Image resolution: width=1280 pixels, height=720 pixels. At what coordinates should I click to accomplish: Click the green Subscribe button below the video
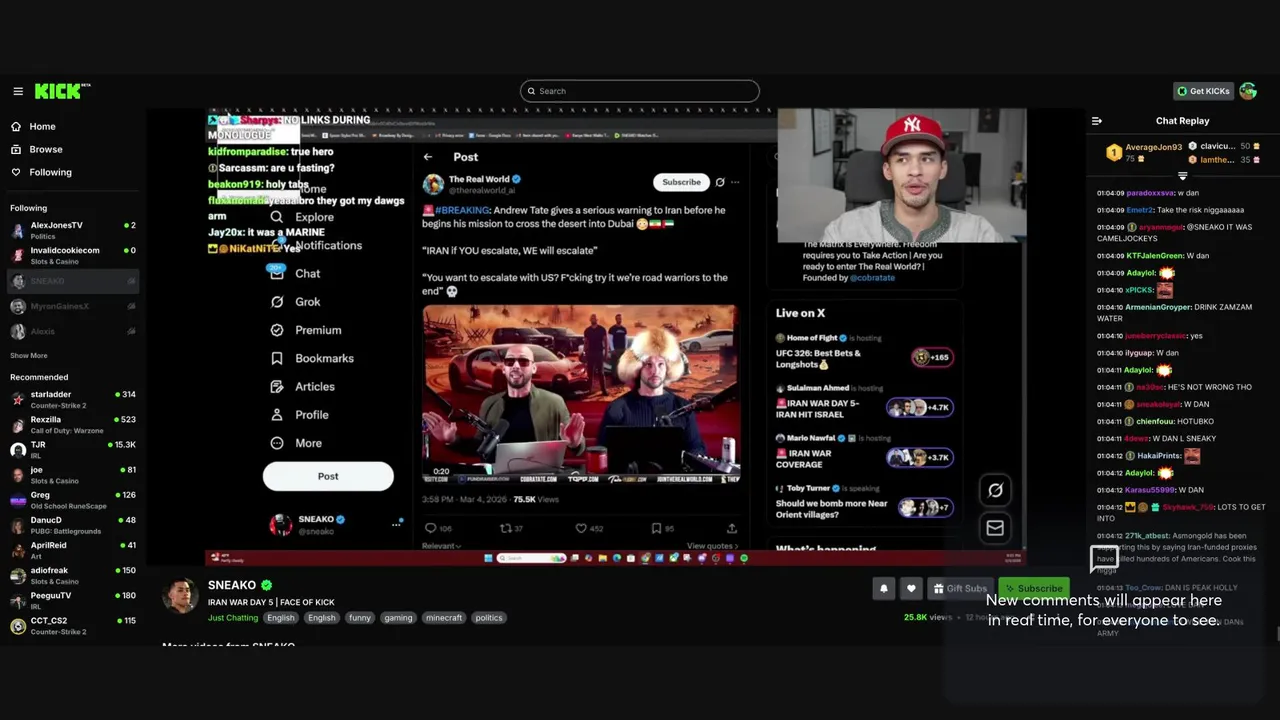(1033, 589)
